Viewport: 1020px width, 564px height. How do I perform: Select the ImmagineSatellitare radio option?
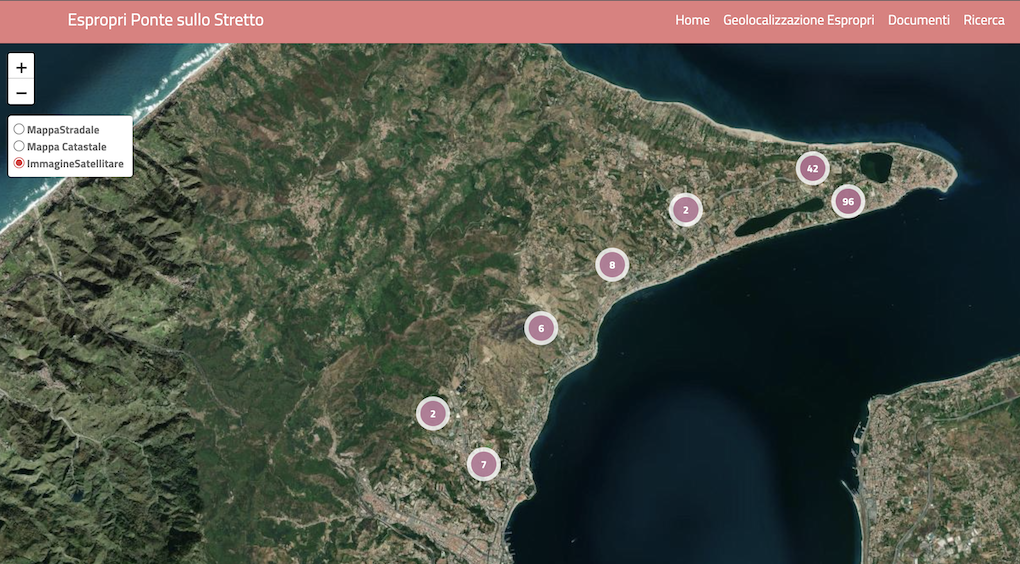coord(19,163)
